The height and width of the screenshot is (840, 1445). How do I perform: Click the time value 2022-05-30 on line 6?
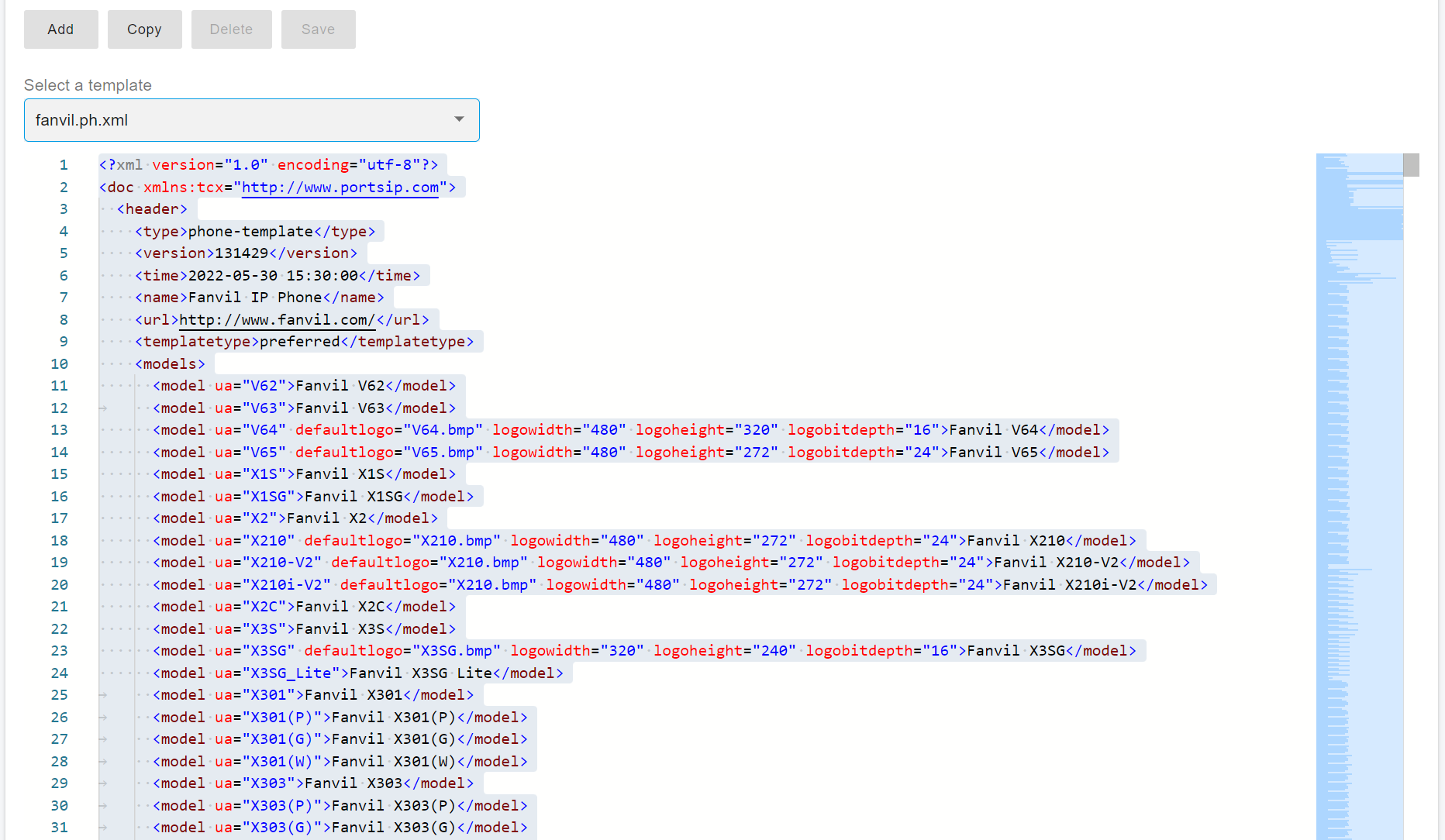[x=233, y=276]
